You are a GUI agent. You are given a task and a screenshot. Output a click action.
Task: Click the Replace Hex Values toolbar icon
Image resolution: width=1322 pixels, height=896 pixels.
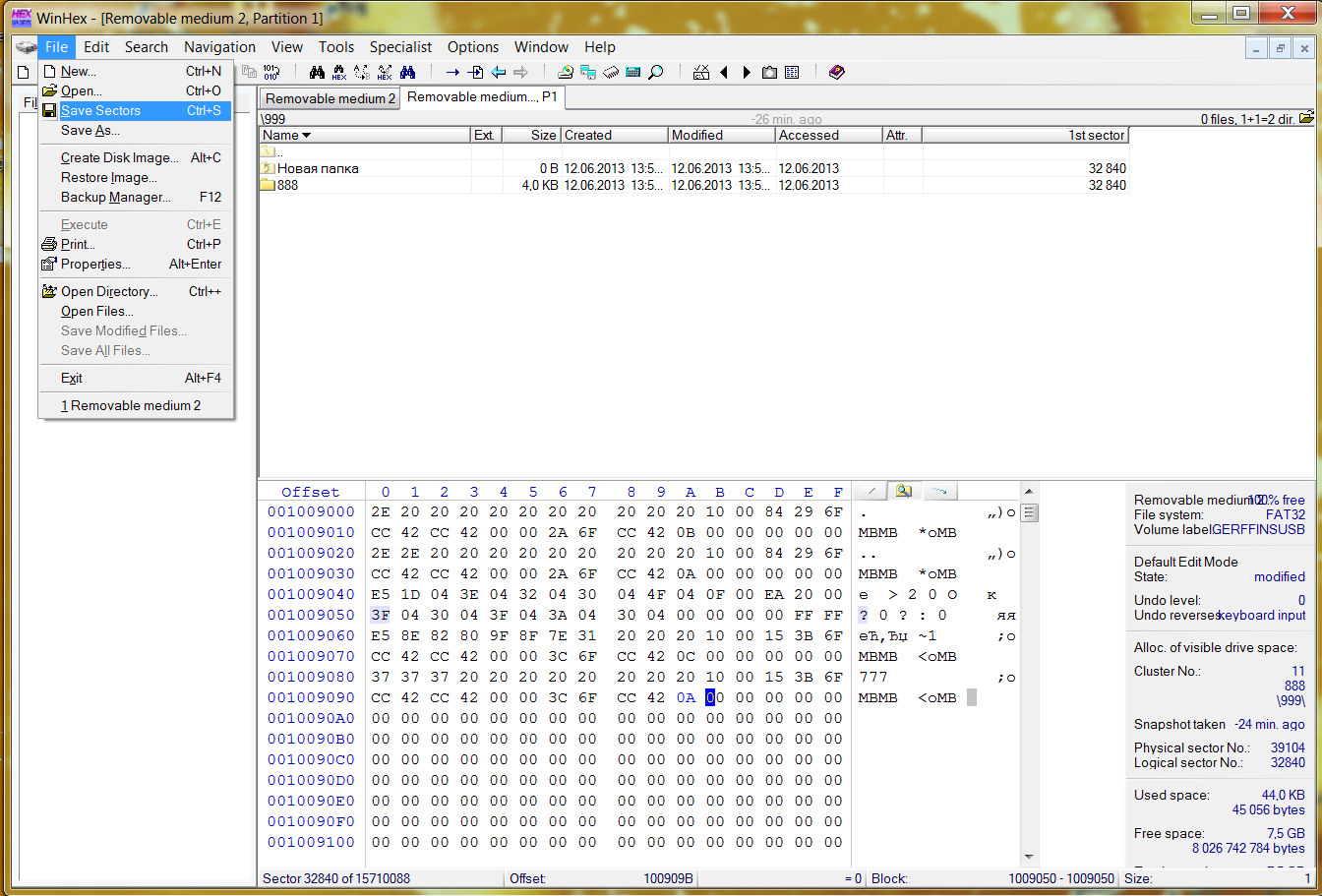[385, 72]
